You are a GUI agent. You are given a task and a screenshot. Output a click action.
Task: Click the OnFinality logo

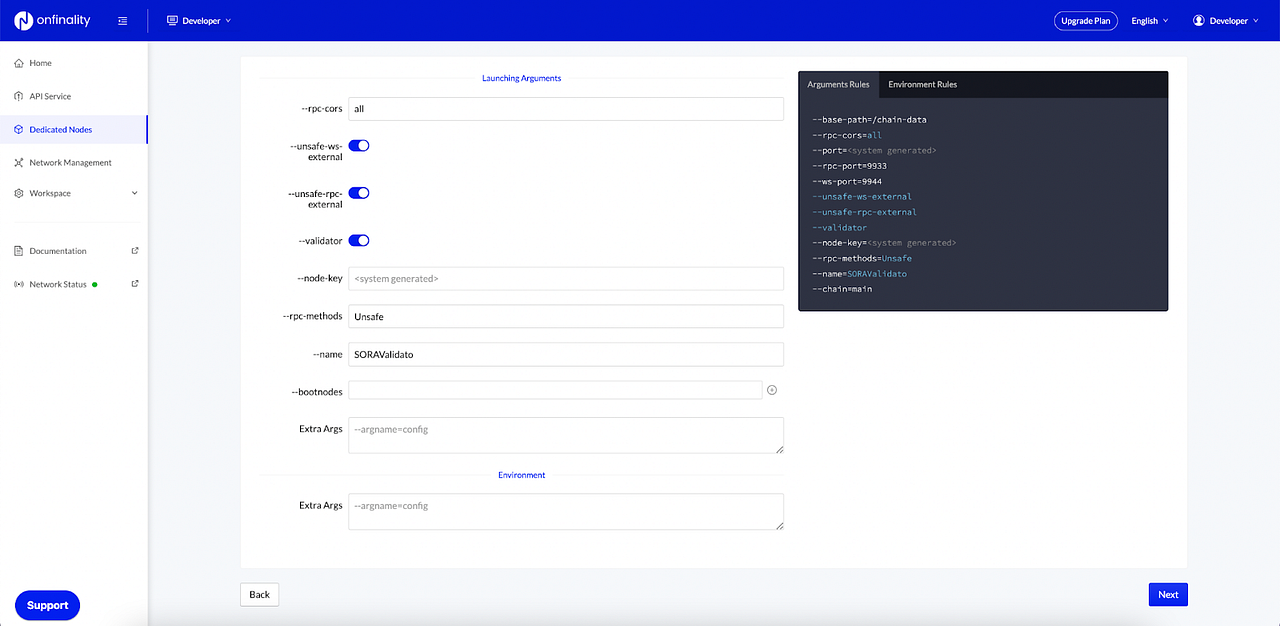pyautogui.click(x=53, y=20)
